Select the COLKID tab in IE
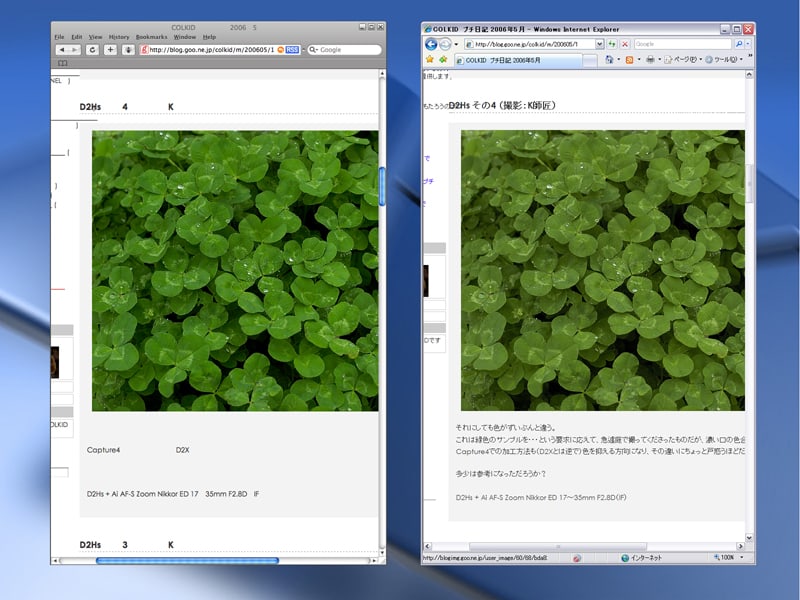The image size is (800, 600). (517, 60)
